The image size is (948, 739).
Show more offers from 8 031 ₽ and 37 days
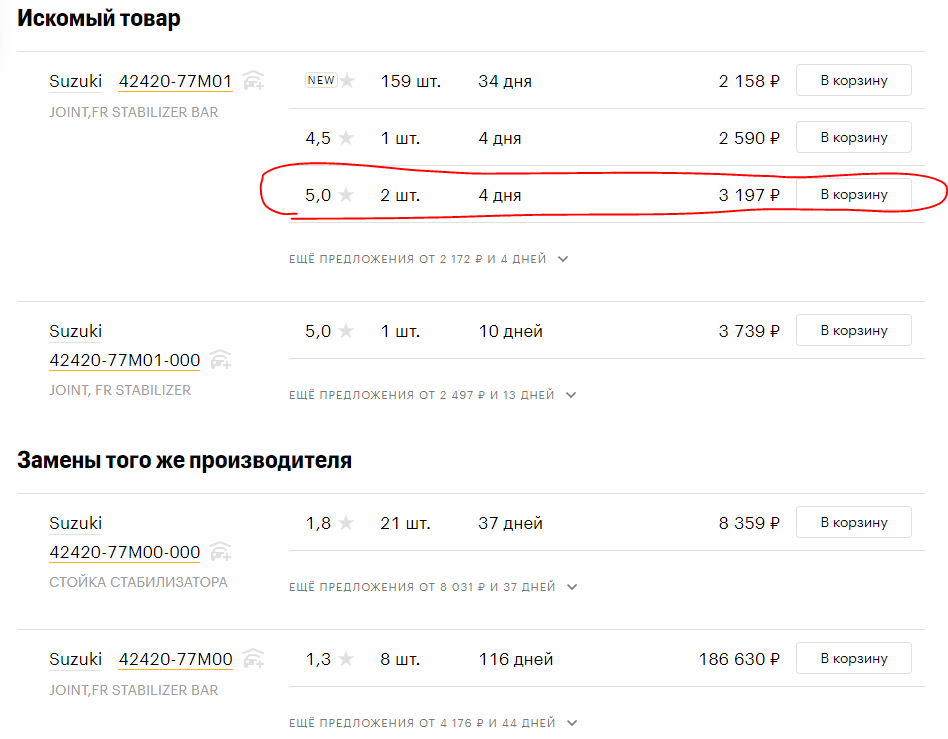(434, 587)
